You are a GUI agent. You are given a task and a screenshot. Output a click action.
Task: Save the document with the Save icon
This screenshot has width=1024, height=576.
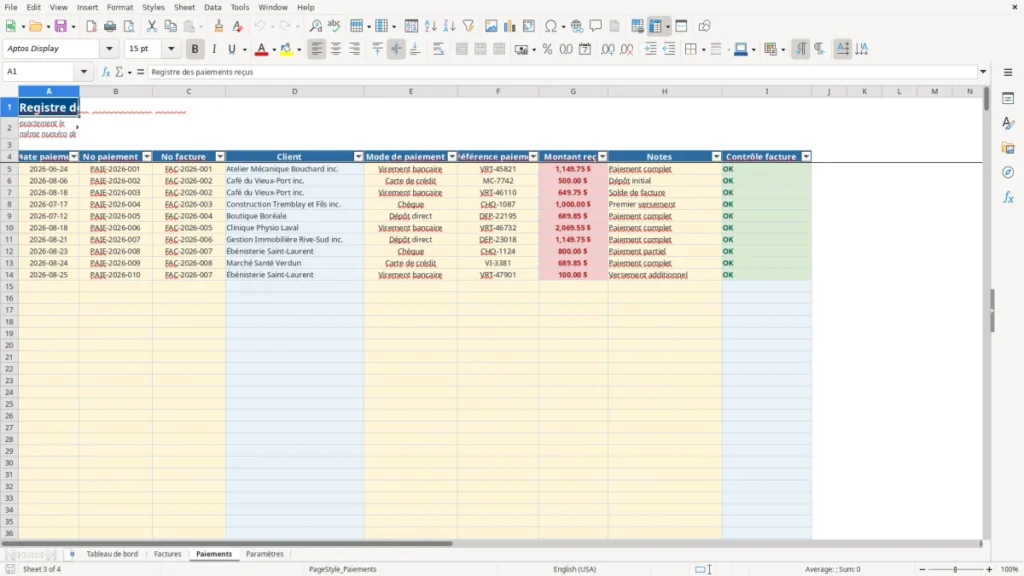(x=61, y=26)
